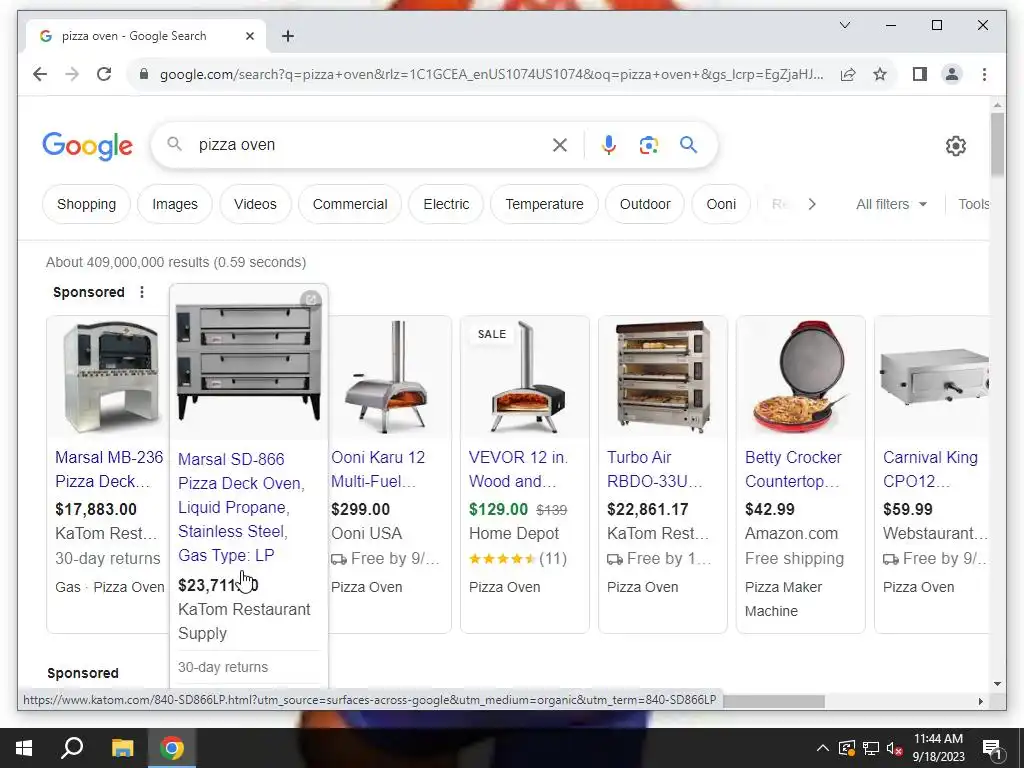Open File Explorer from the taskbar
Screen dimensions: 1024x768
coord(122,748)
